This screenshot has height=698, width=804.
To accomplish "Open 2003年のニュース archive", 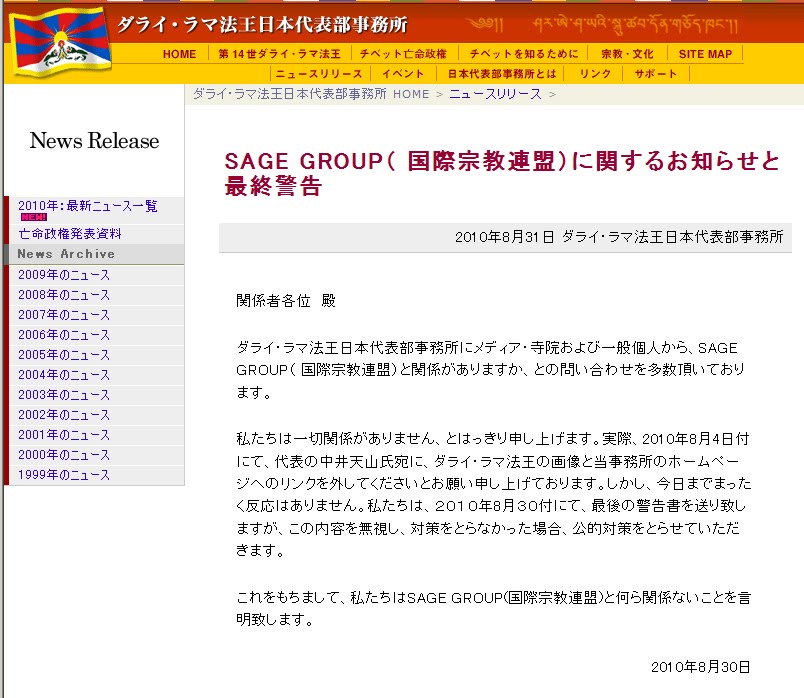I will click(x=64, y=395).
